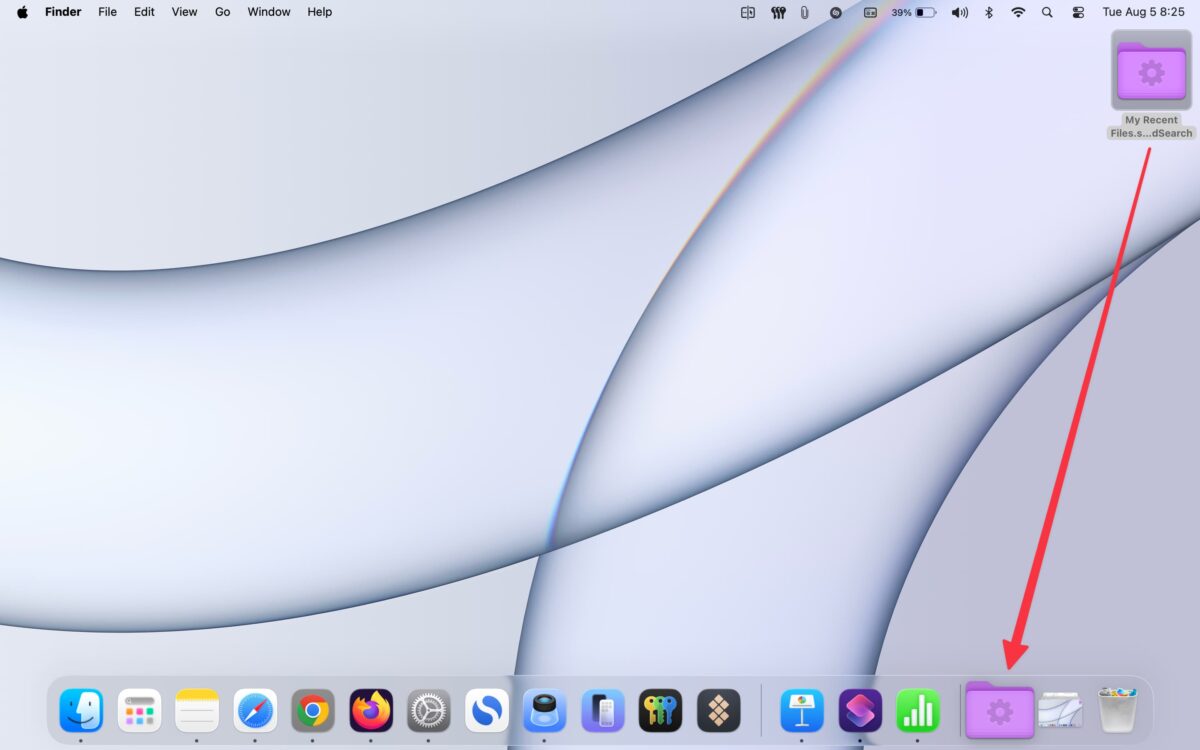Open the Window menu
This screenshot has height=750, width=1200.
click(x=269, y=12)
